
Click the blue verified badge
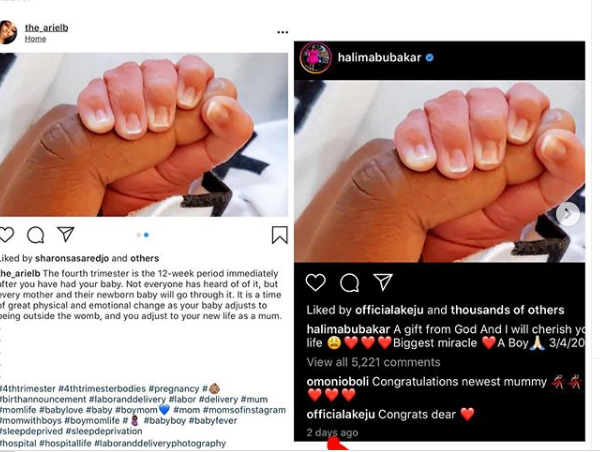coord(430,57)
